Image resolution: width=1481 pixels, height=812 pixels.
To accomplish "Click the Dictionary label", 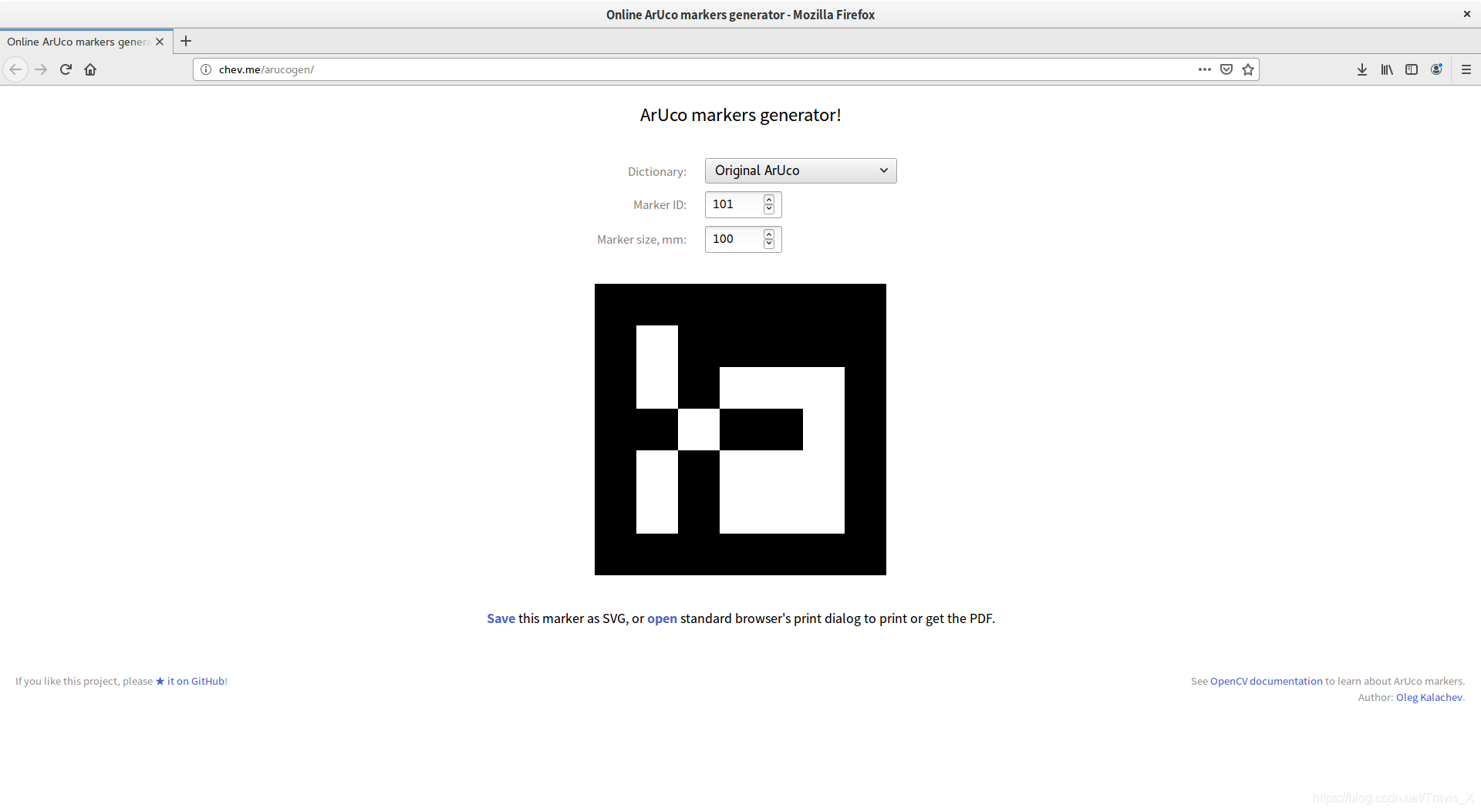I will point(657,171).
